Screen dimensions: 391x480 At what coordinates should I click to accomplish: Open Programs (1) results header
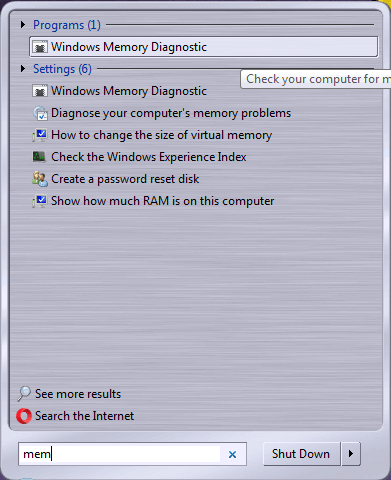pos(67,25)
